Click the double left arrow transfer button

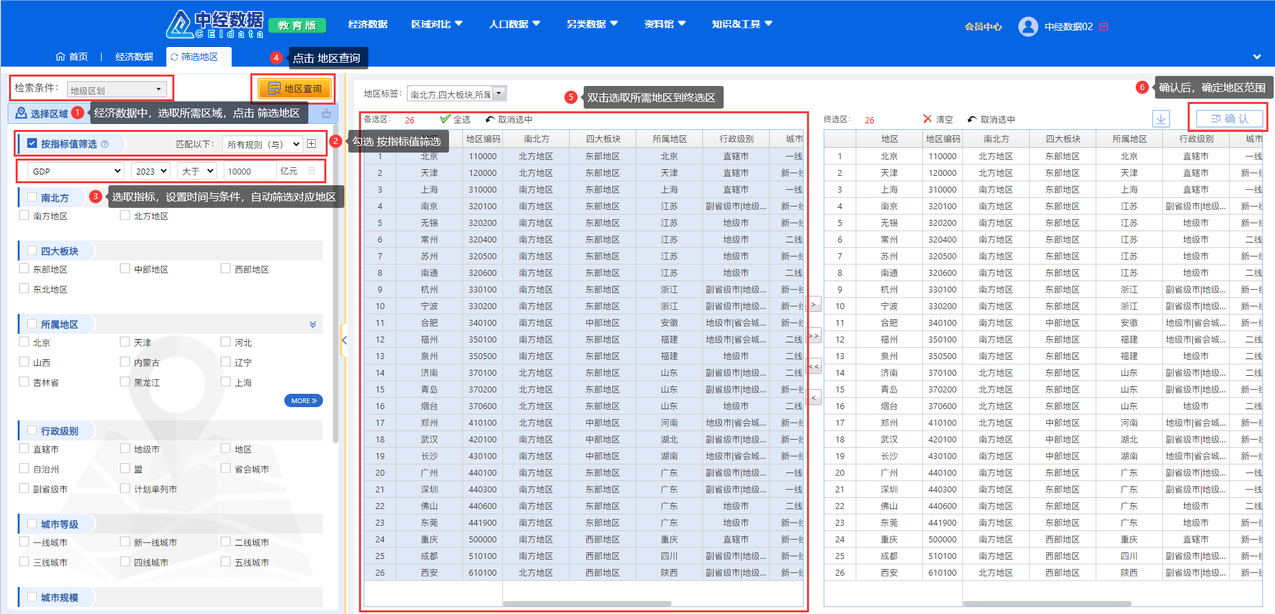pyautogui.click(x=813, y=367)
